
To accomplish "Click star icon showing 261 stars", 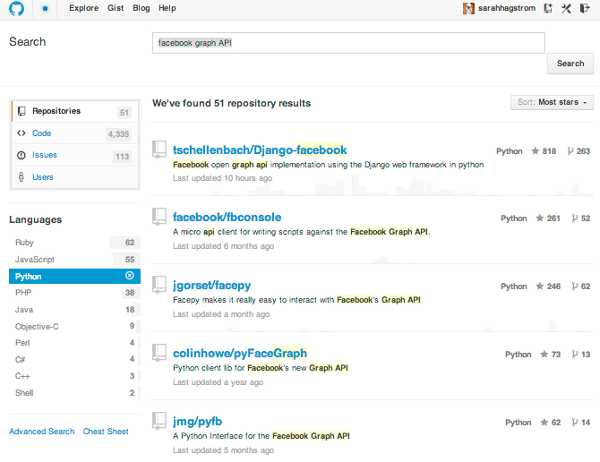I will (540, 218).
